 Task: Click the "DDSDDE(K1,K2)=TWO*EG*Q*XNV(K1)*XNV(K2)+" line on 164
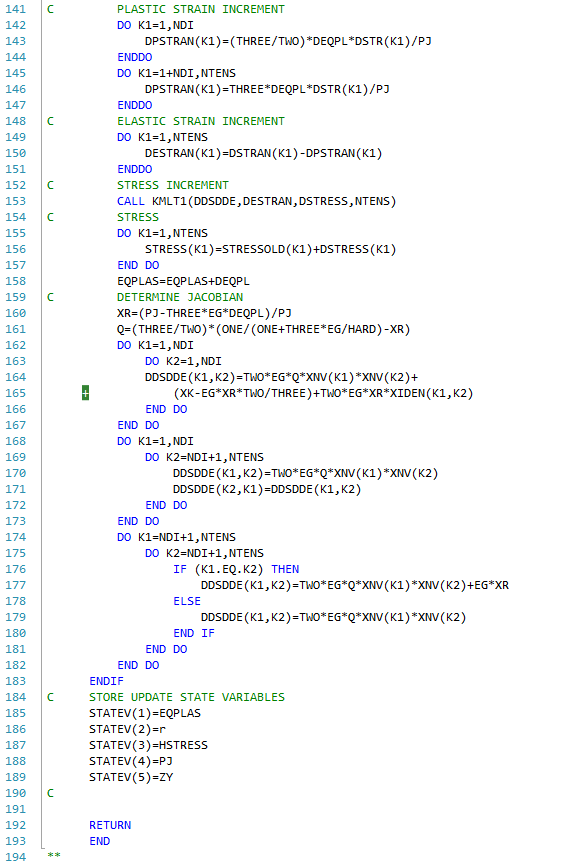pyautogui.click(x=282, y=378)
